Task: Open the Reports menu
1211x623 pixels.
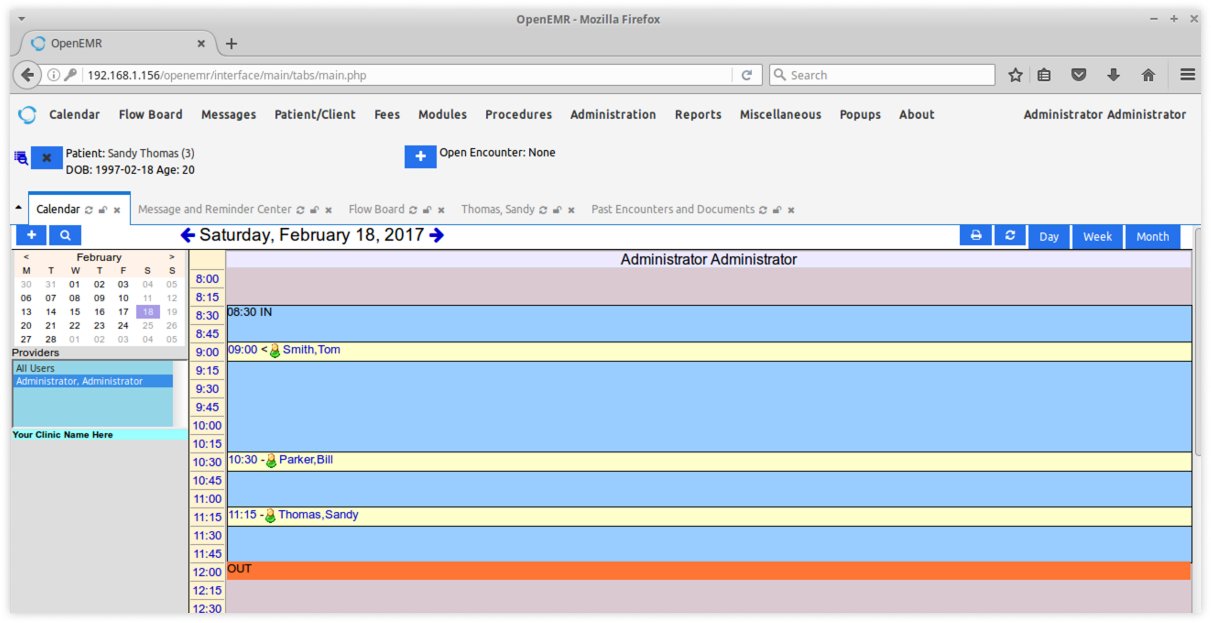Action: coord(697,115)
